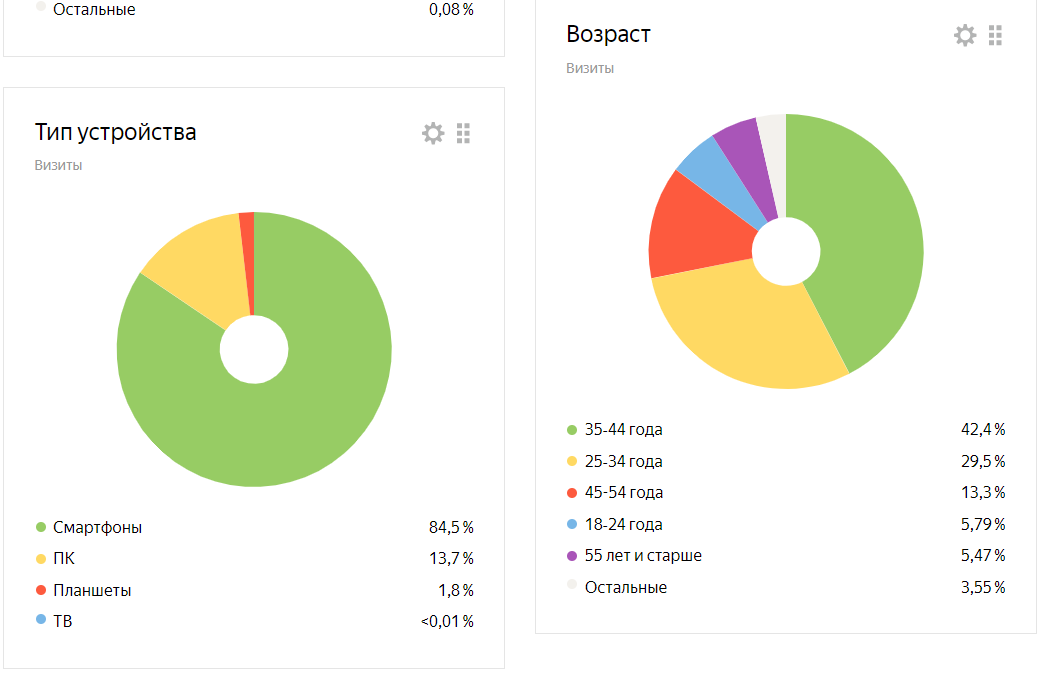This screenshot has width=1047, height=695.
Task: Select Остальные label in Возраст legend
Action: click(x=626, y=588)
